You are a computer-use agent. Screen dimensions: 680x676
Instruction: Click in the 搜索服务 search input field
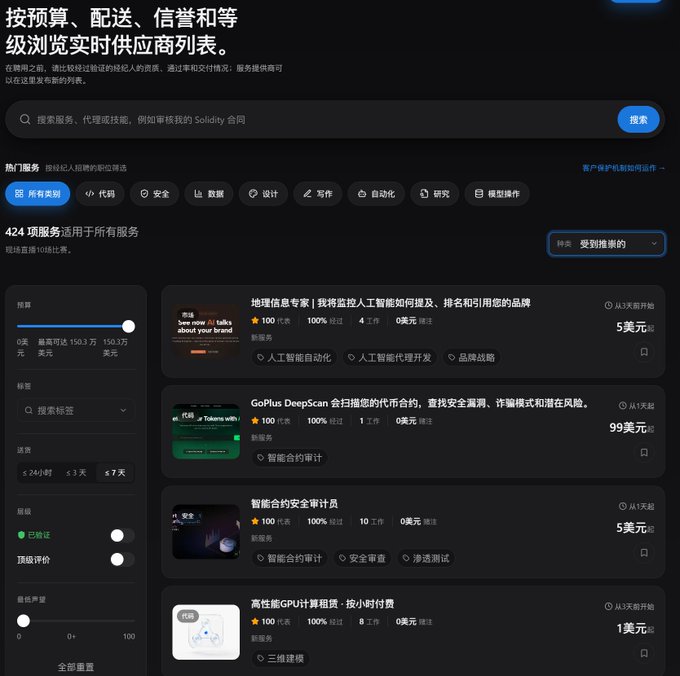coord(321,120)
